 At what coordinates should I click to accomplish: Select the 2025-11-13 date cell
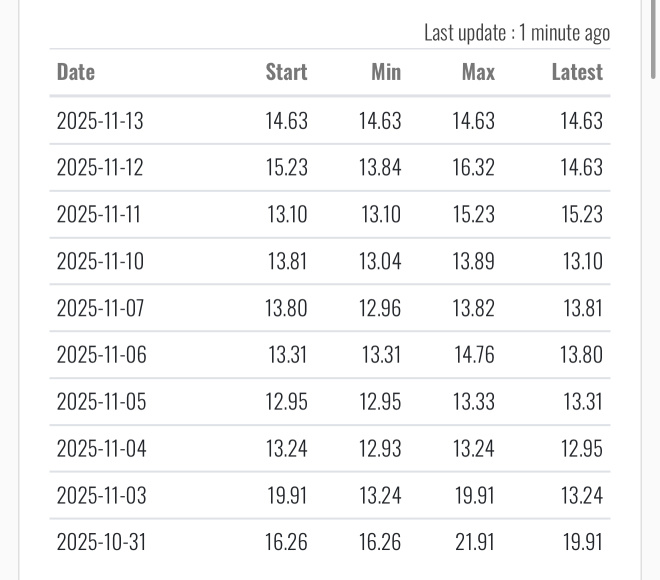100,121
